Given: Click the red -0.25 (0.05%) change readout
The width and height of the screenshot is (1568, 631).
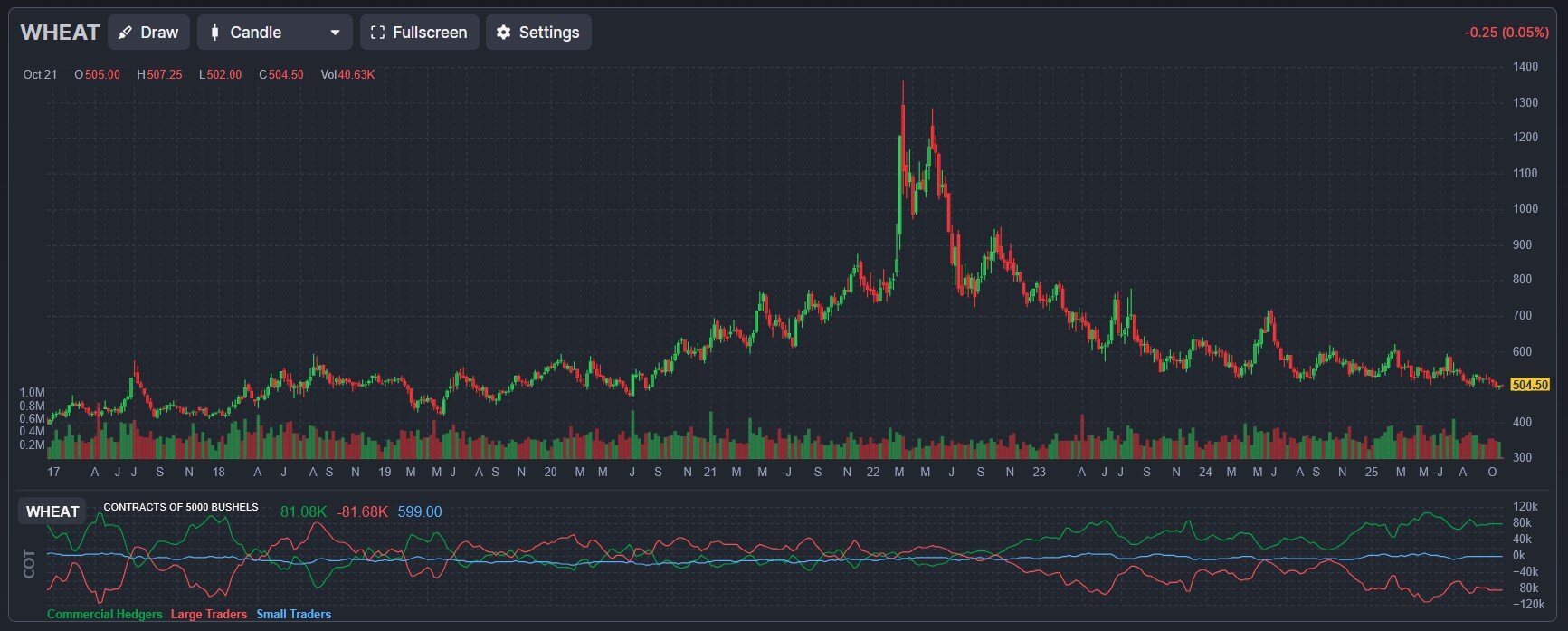Looking at the screenshot, I should [1506, 33].
